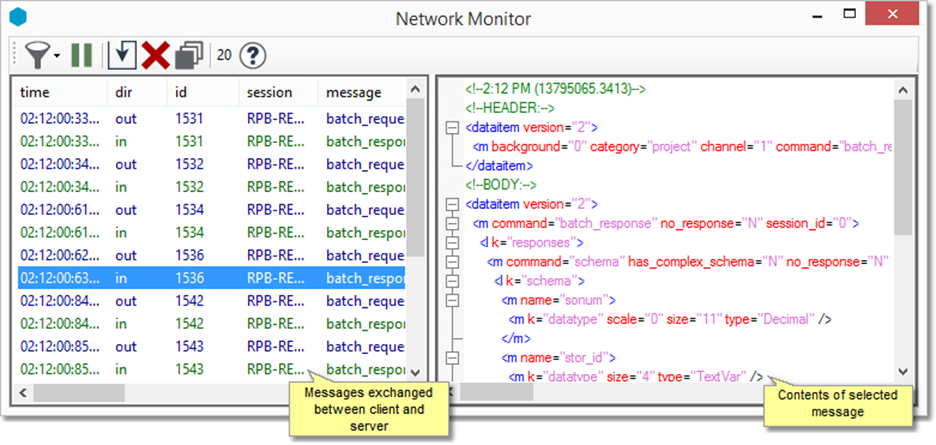Collapse the body dataitem node

coord(453,204)
